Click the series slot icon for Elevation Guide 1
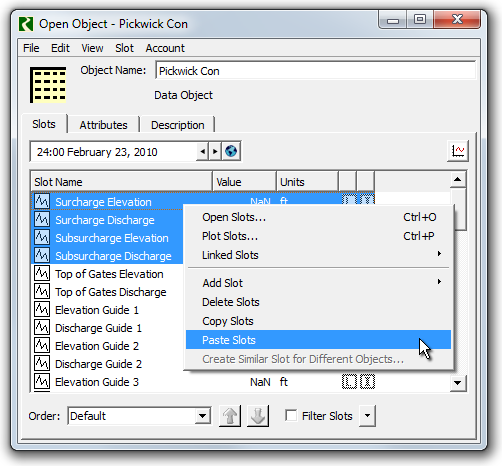The height and width of the screenshot is (466, 502). (x=42, y=310)
